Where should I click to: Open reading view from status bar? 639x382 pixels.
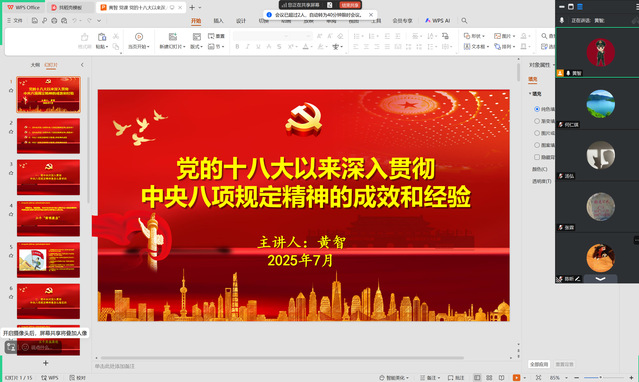click(x=502, y=378)
